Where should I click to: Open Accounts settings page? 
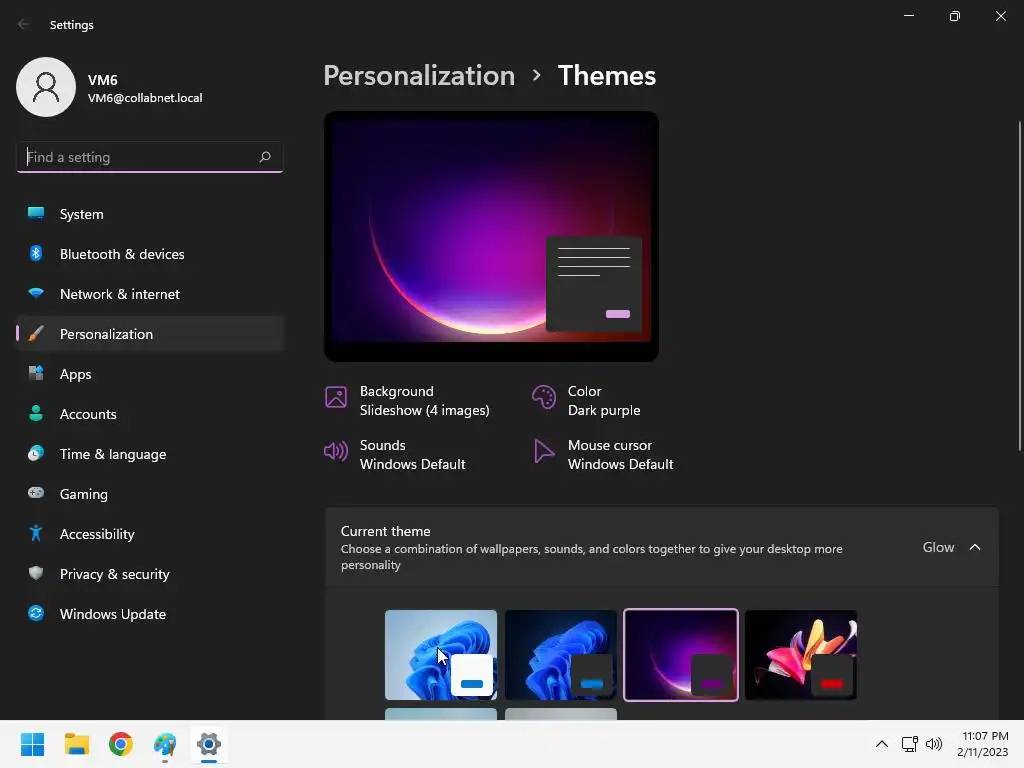pos(150,414)
